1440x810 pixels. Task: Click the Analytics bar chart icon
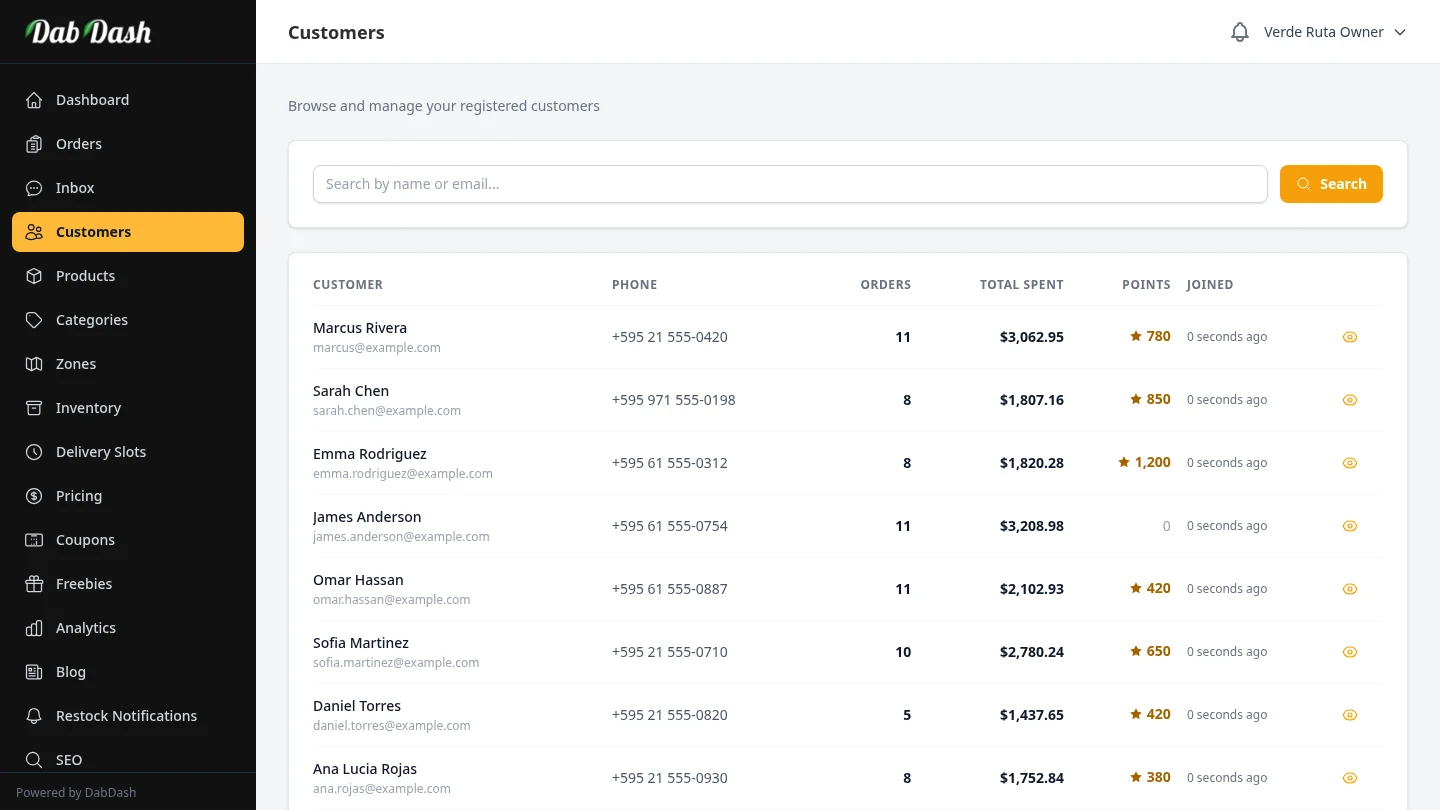[x=34, y=628]
